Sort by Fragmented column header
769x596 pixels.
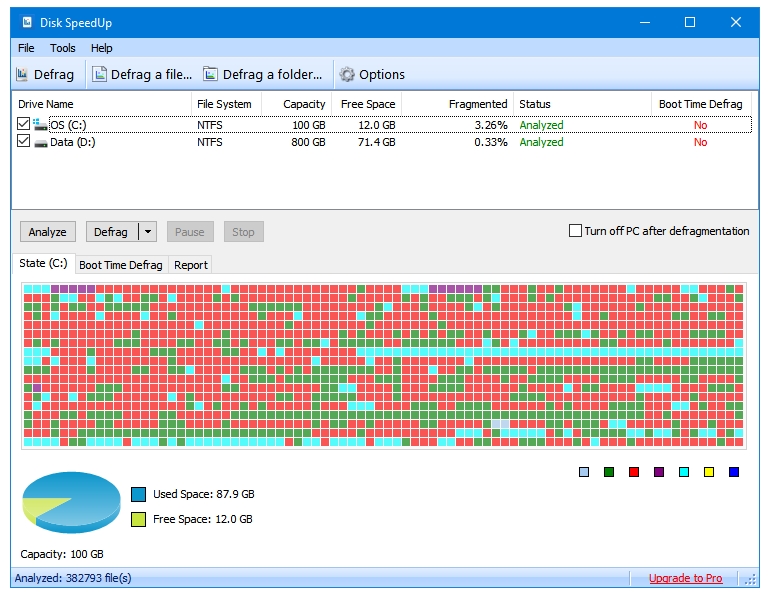(458, 104)
